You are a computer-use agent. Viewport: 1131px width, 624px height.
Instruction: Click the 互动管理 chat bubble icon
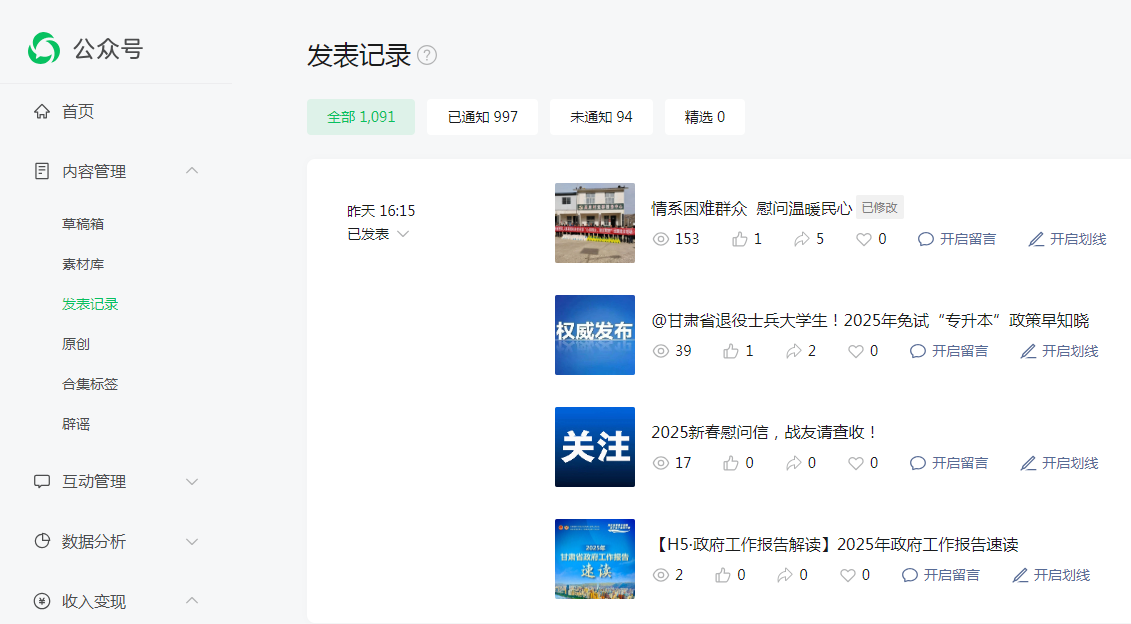pos(42,481)
